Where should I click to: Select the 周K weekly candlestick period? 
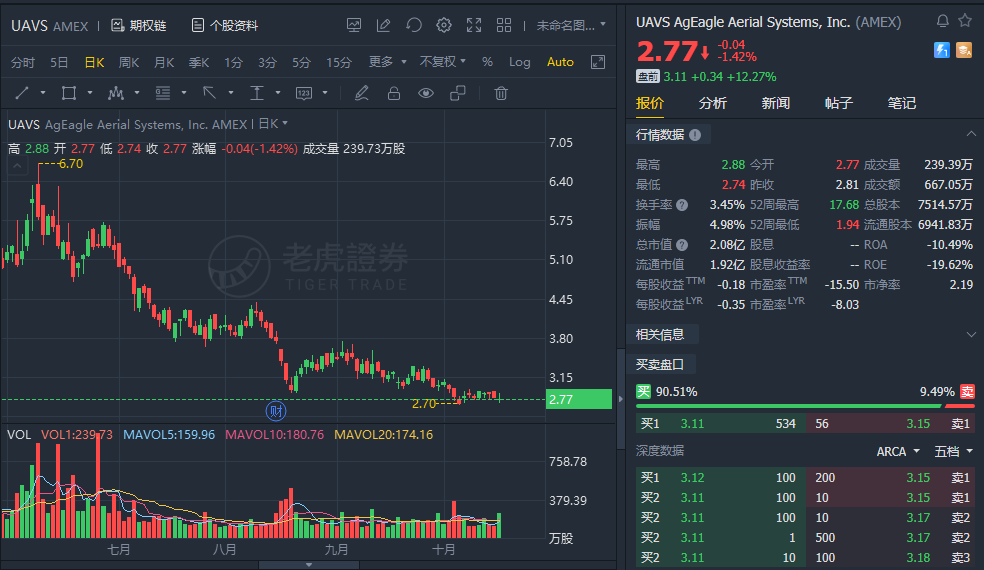tap(129, 62)
